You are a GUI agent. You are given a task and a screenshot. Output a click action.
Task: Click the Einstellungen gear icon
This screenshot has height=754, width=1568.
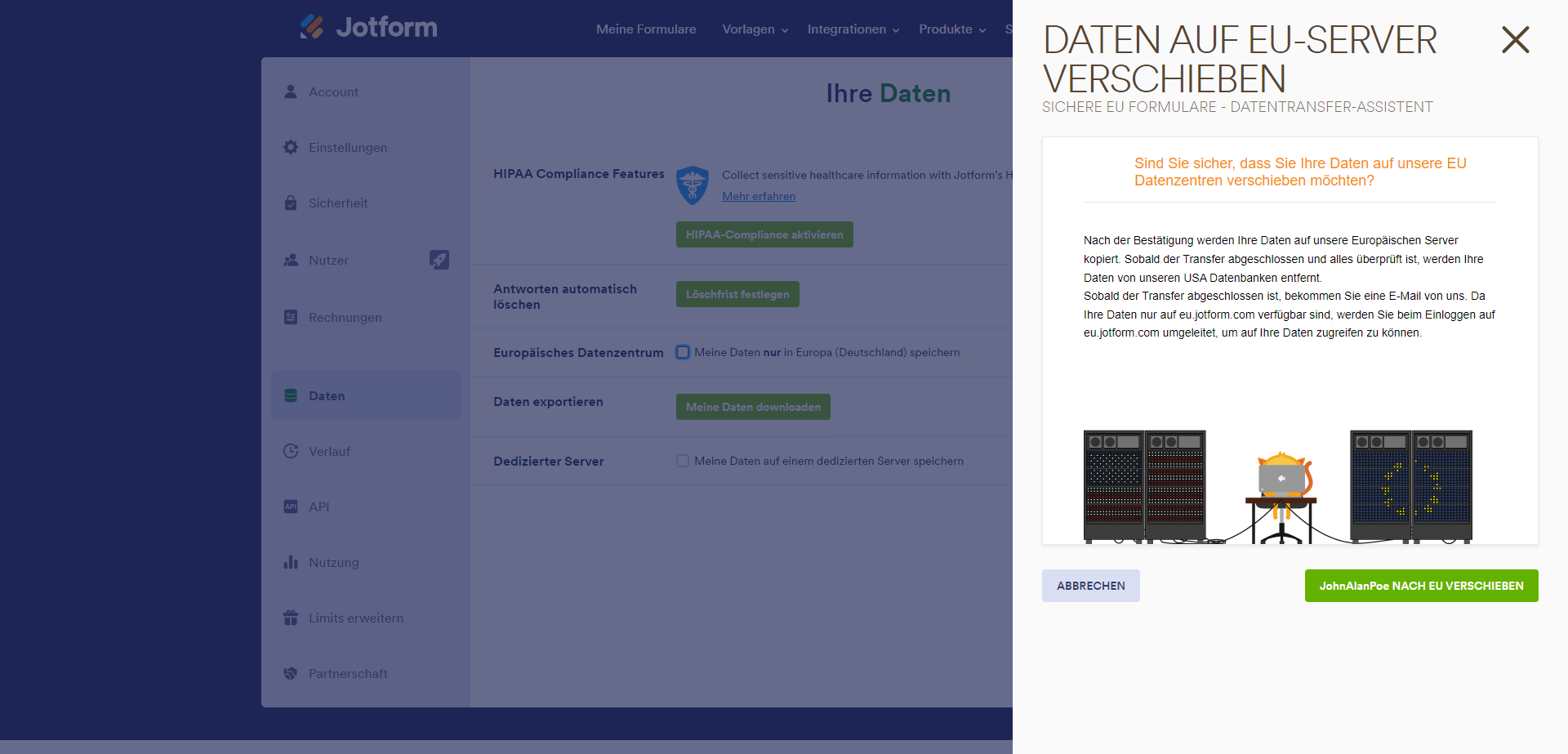click(291, 147)
